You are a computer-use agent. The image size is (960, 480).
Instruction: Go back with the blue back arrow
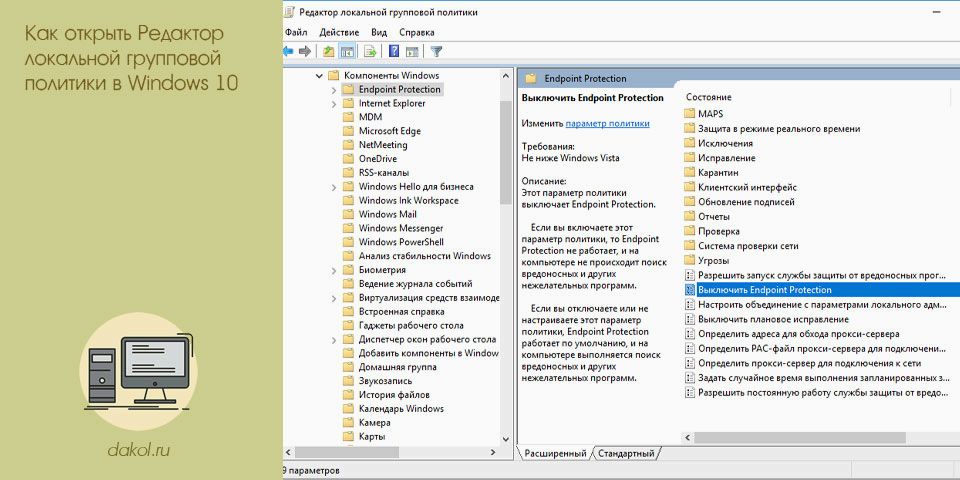[x=288, y=51]
